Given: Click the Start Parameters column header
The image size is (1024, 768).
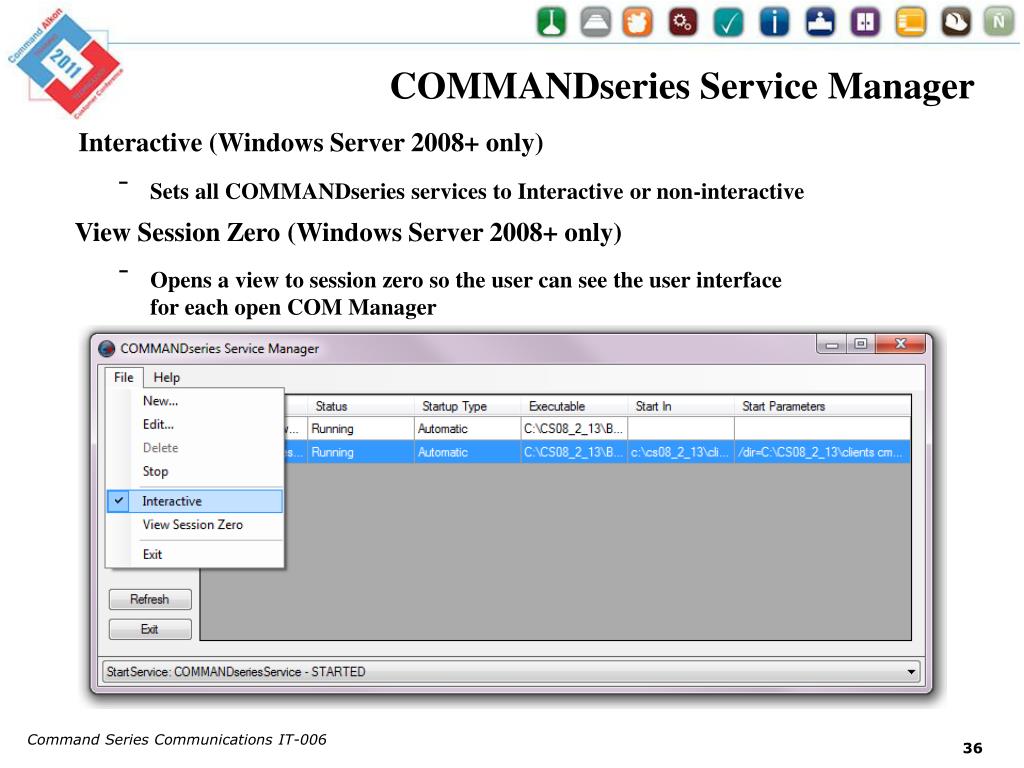Looking at the screenshot, I should click(822, 406).
